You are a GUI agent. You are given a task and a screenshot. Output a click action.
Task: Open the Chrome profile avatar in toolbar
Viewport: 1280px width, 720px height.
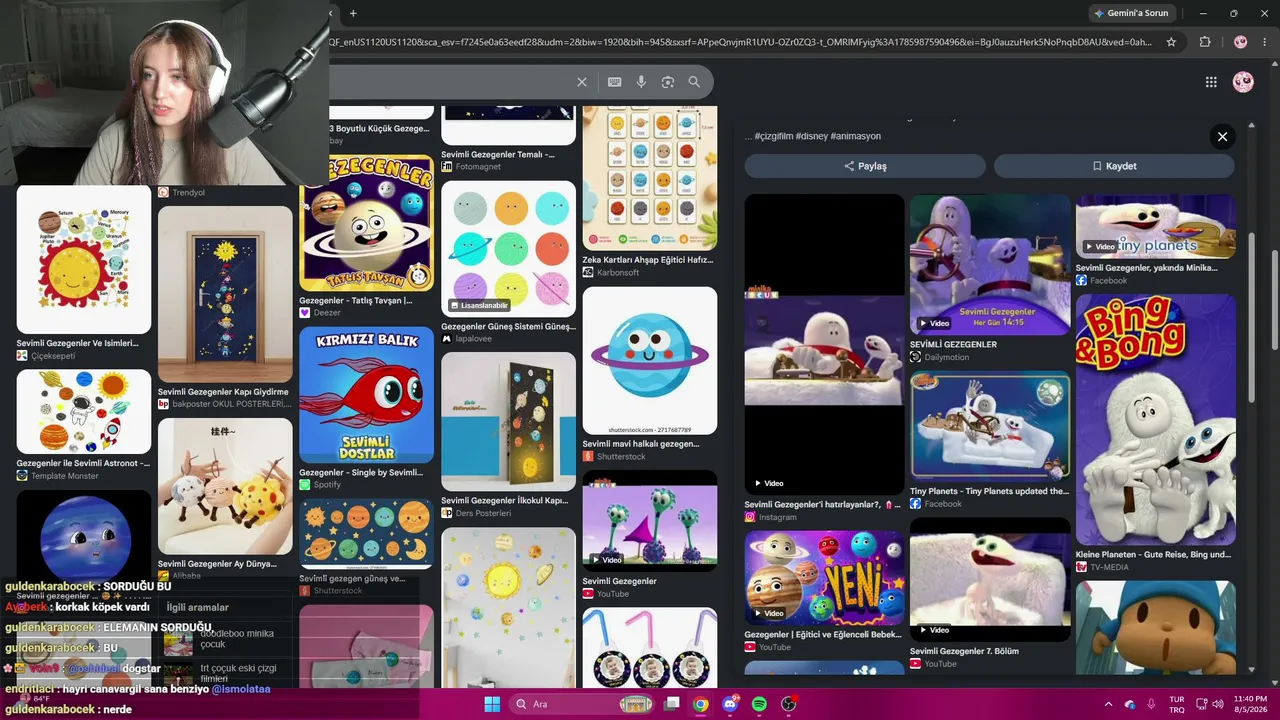click(1240, 42)
